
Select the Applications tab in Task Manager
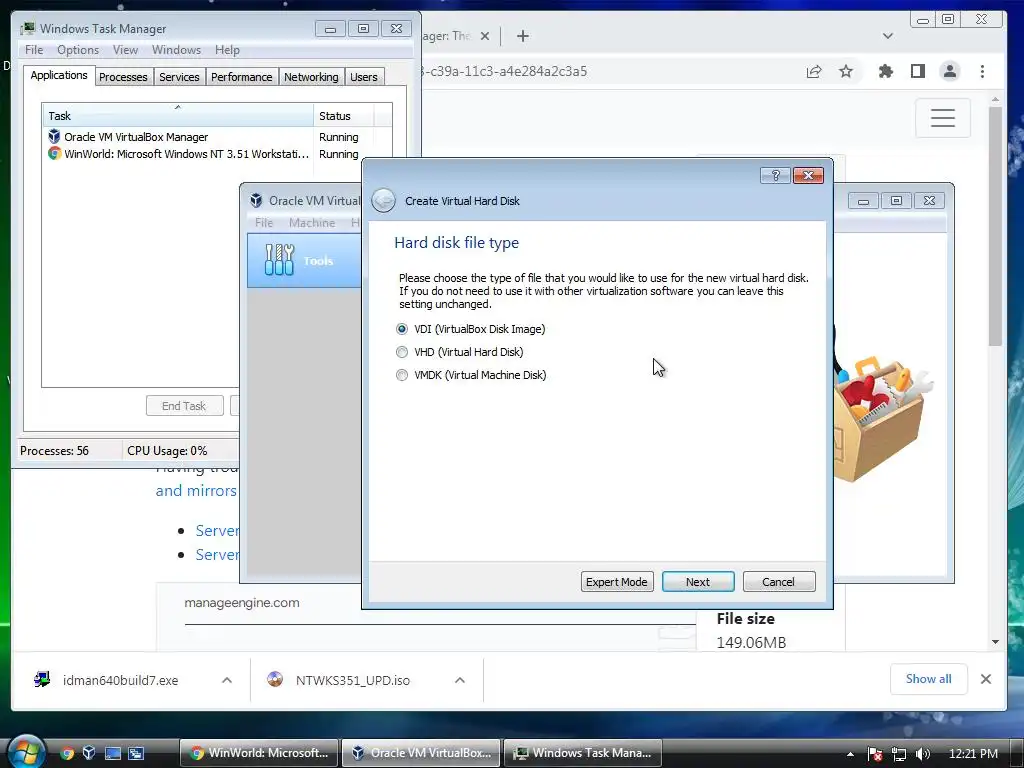coord(59,75)
